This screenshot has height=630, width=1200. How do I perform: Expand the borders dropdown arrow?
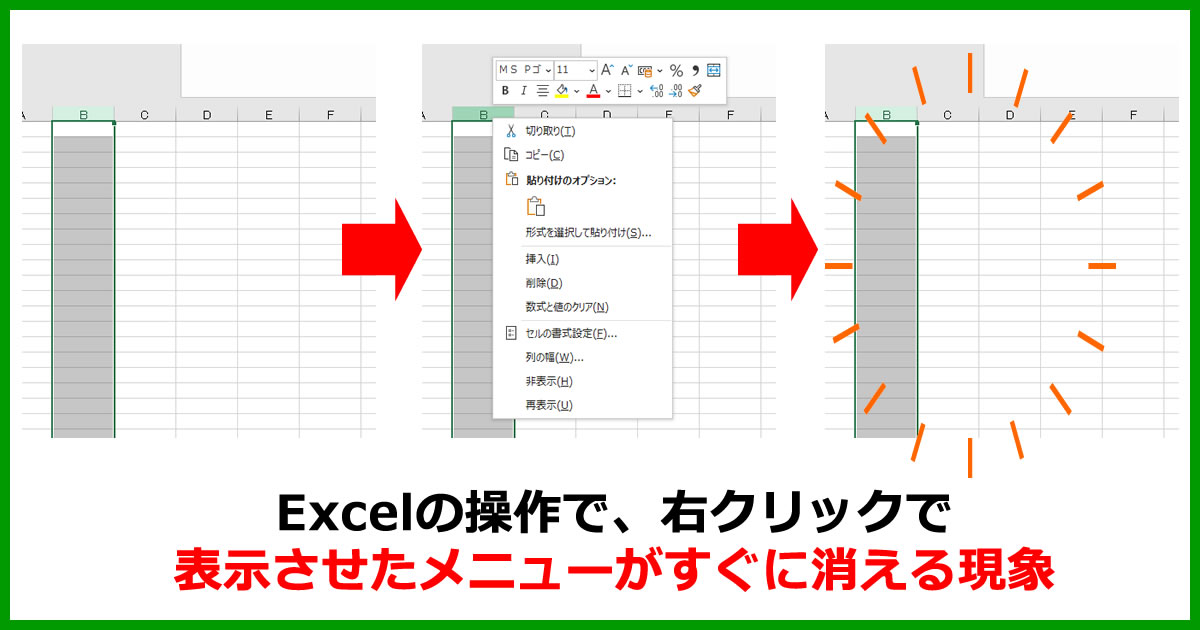pos(639,91)
